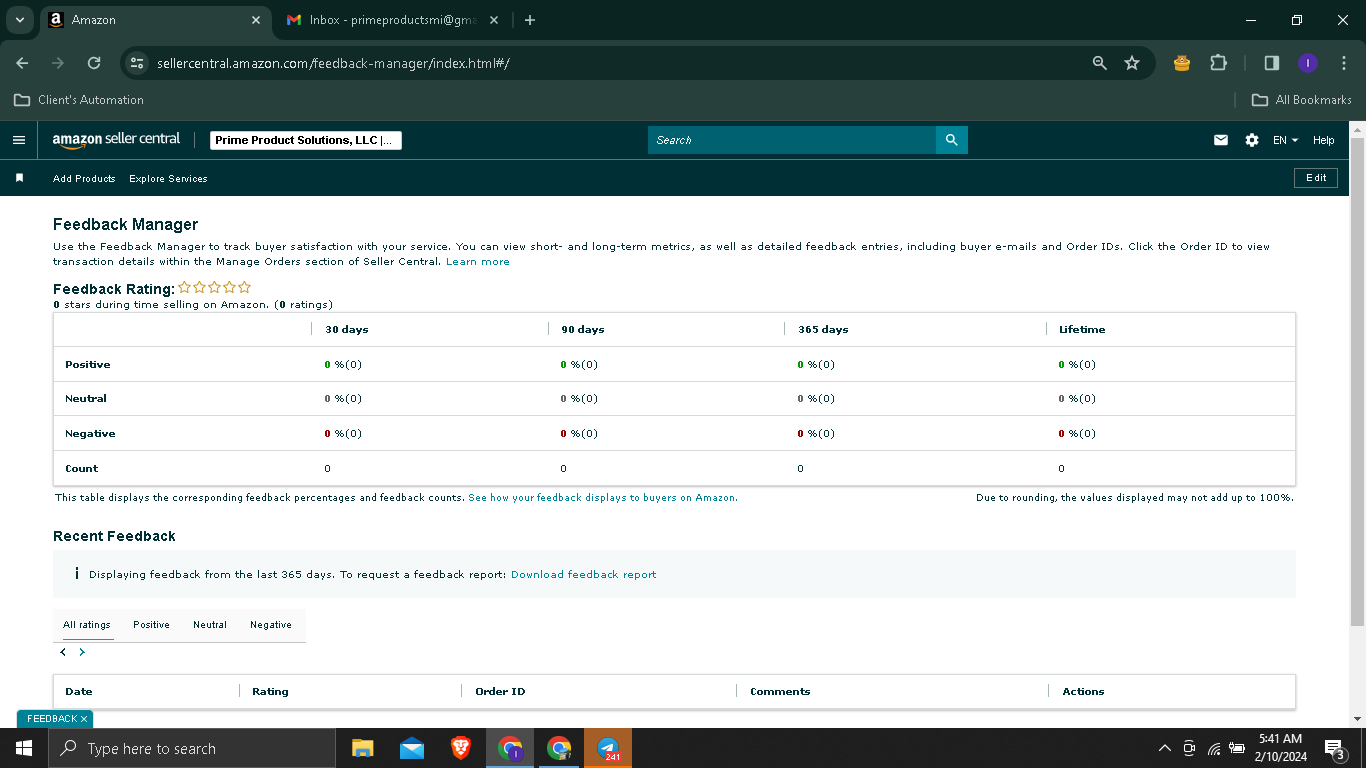Close the Amazon browser tab
Image resolution: width=1366 pixels, height=768 pixels.
[256, 20]
